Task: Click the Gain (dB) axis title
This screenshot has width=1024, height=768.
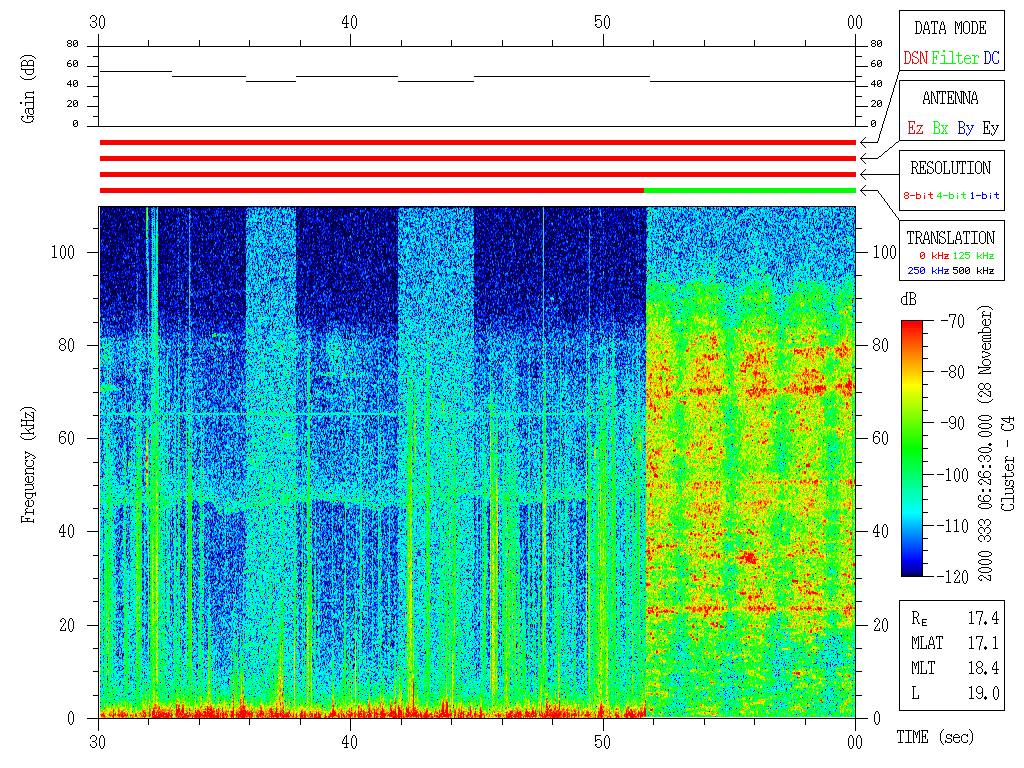Action: click(x=27, y=86)
